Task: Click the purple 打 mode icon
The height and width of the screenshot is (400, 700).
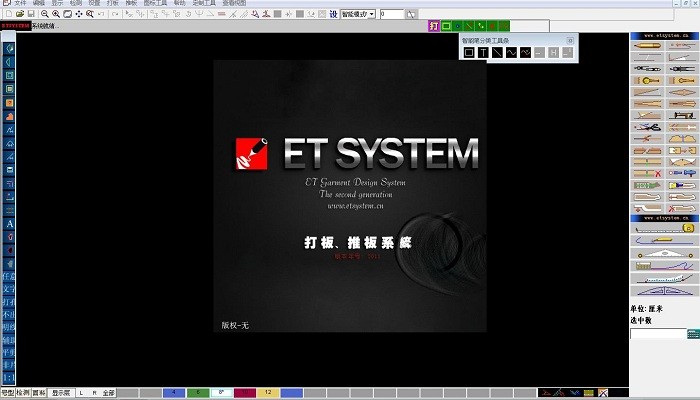Action: tap(433, 26)
